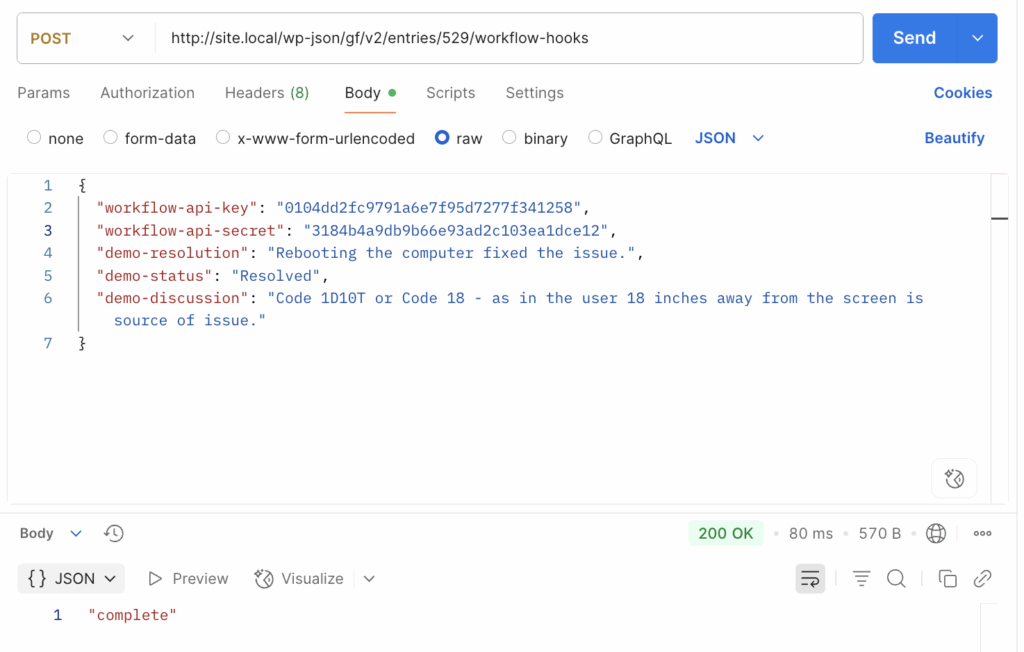Open the JSON response format dropdown

click(x=71, y=578)
